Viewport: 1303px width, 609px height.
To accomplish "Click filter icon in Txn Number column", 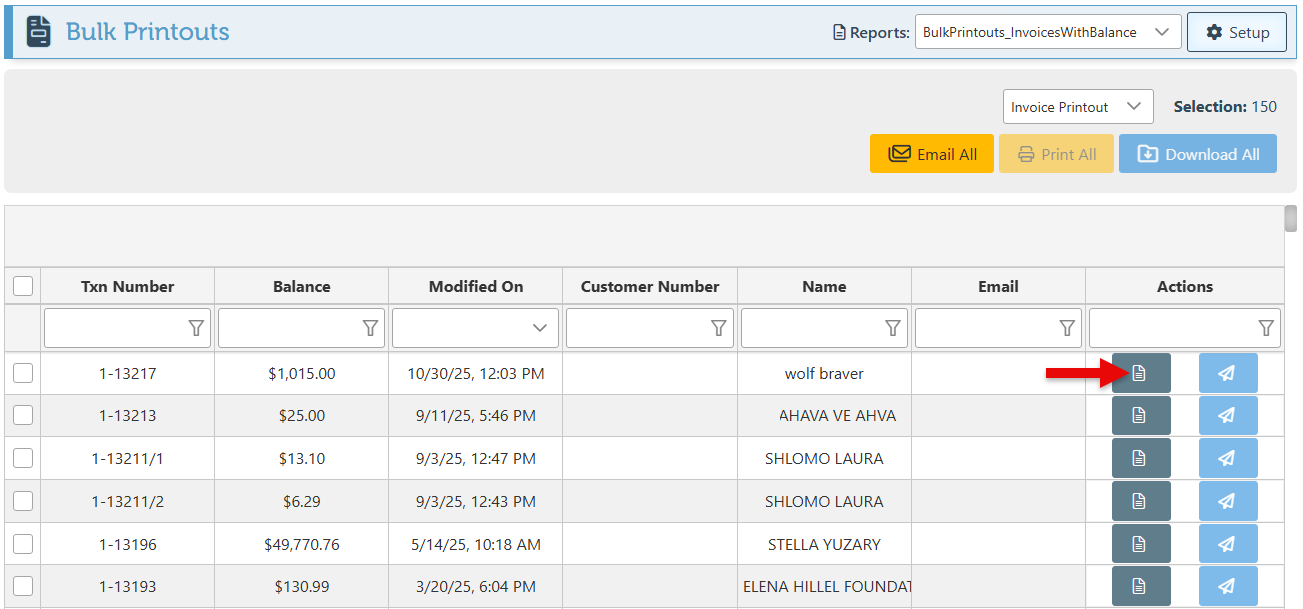I will coord(196,328).
